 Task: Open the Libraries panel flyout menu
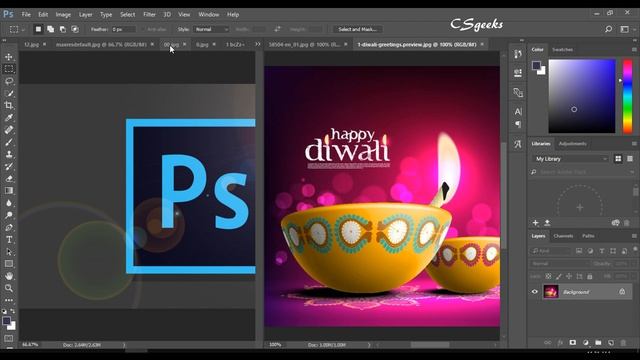pos(634,144)
